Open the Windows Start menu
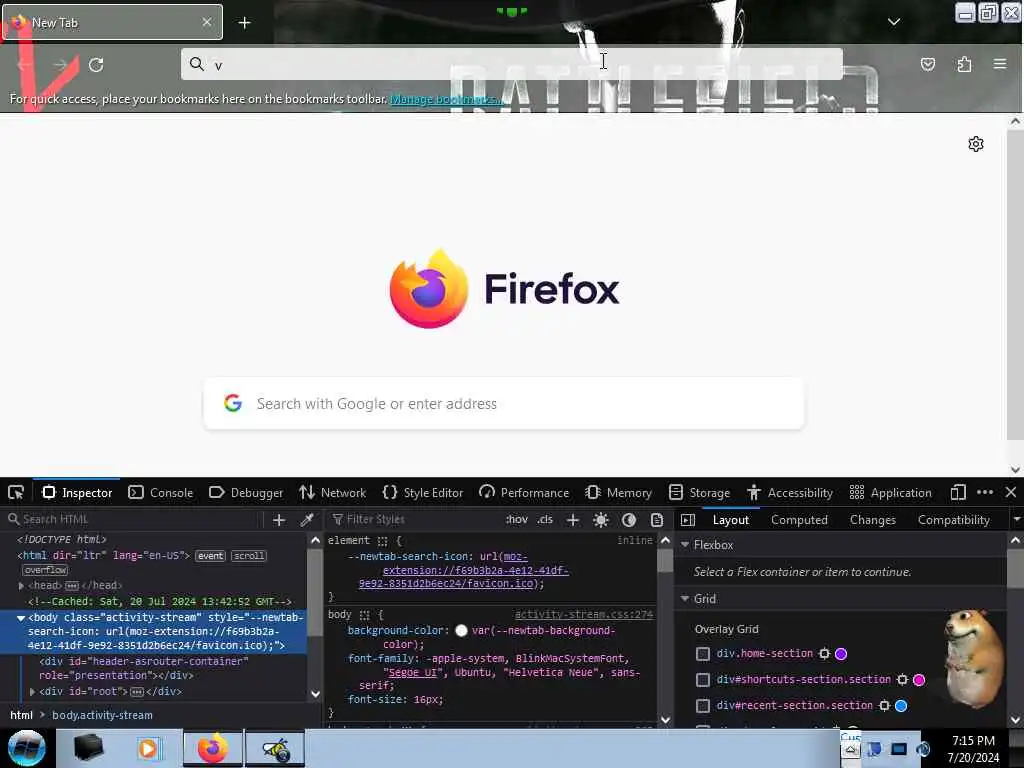This screenshot has width=1024, height=768. coord(26,748)
